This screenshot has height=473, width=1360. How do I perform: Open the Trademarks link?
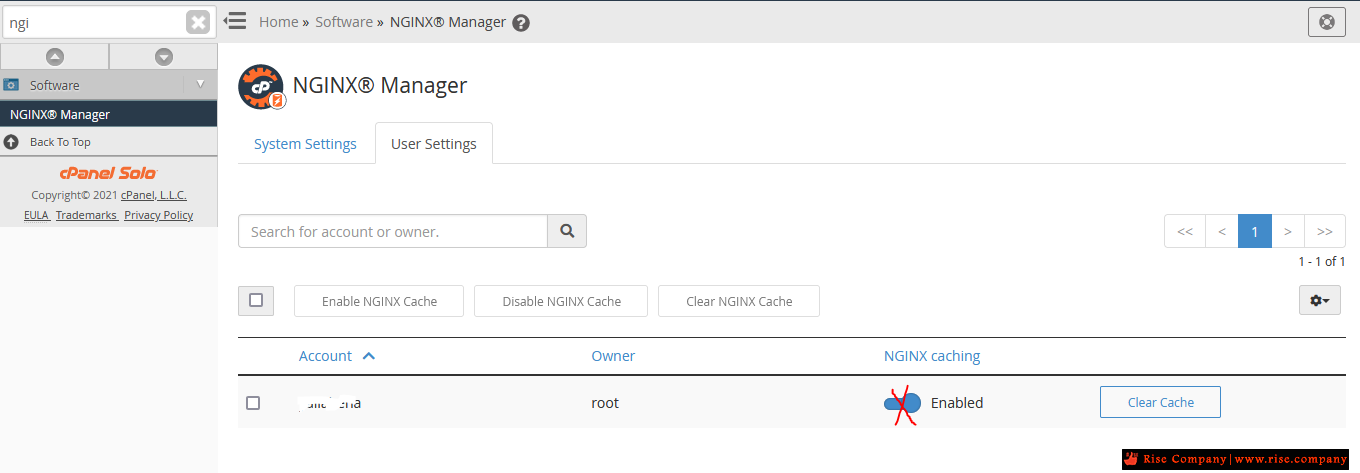86,215
